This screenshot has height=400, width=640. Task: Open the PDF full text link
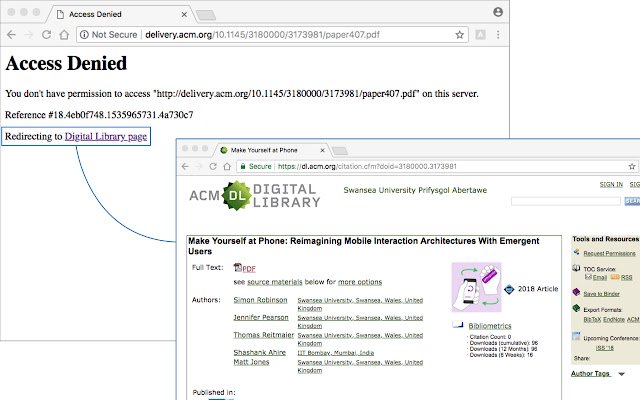point(249,269)
